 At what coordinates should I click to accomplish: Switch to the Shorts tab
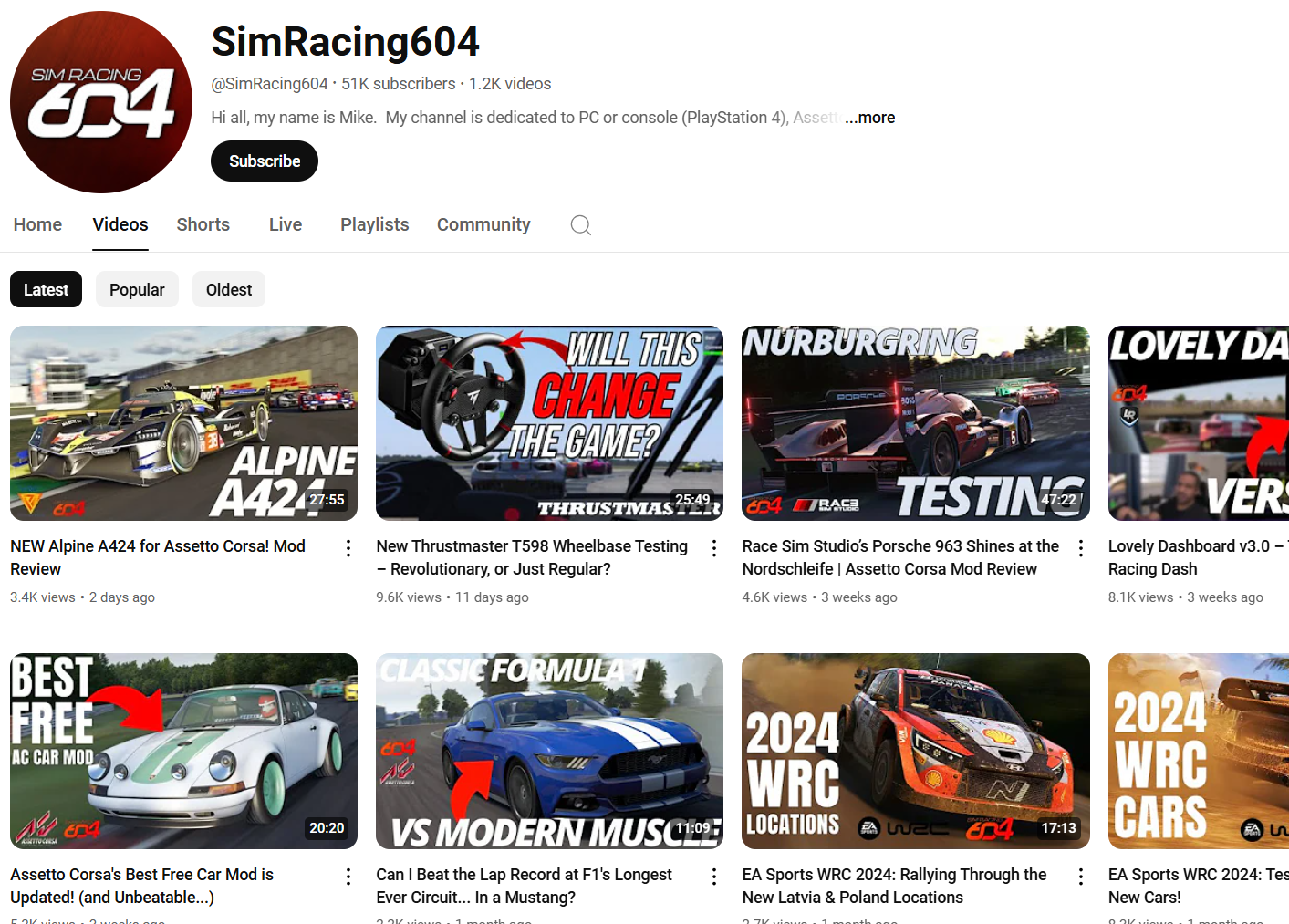pos(203,224)
